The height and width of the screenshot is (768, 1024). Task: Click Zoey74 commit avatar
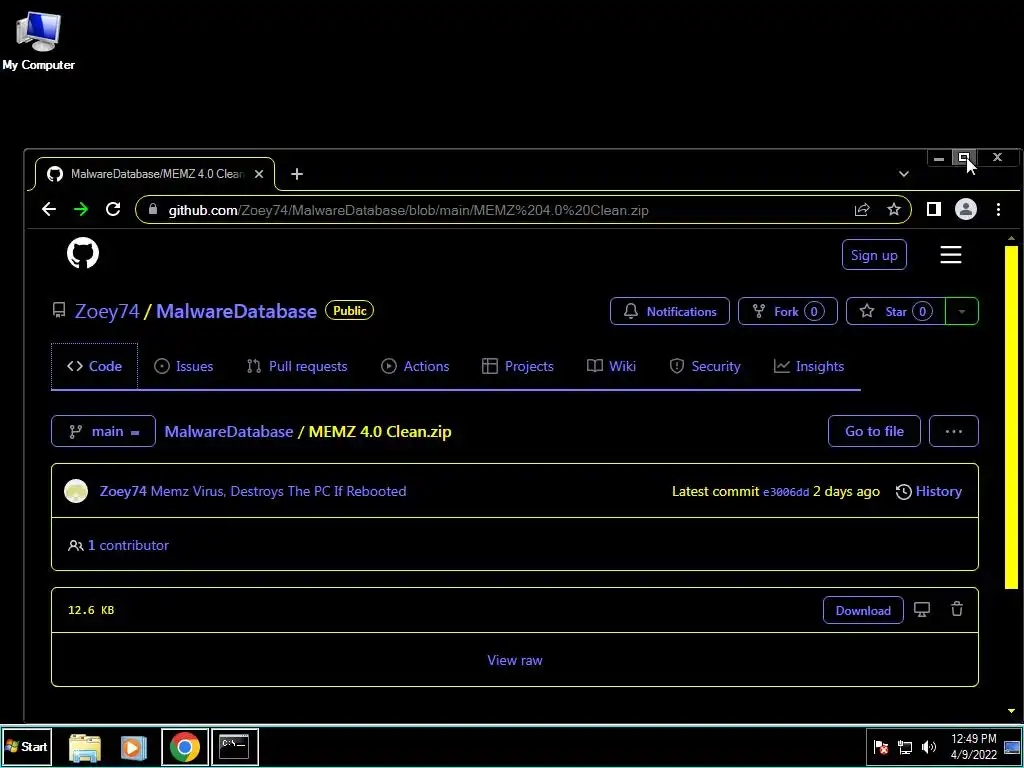[x=76, y=491]
